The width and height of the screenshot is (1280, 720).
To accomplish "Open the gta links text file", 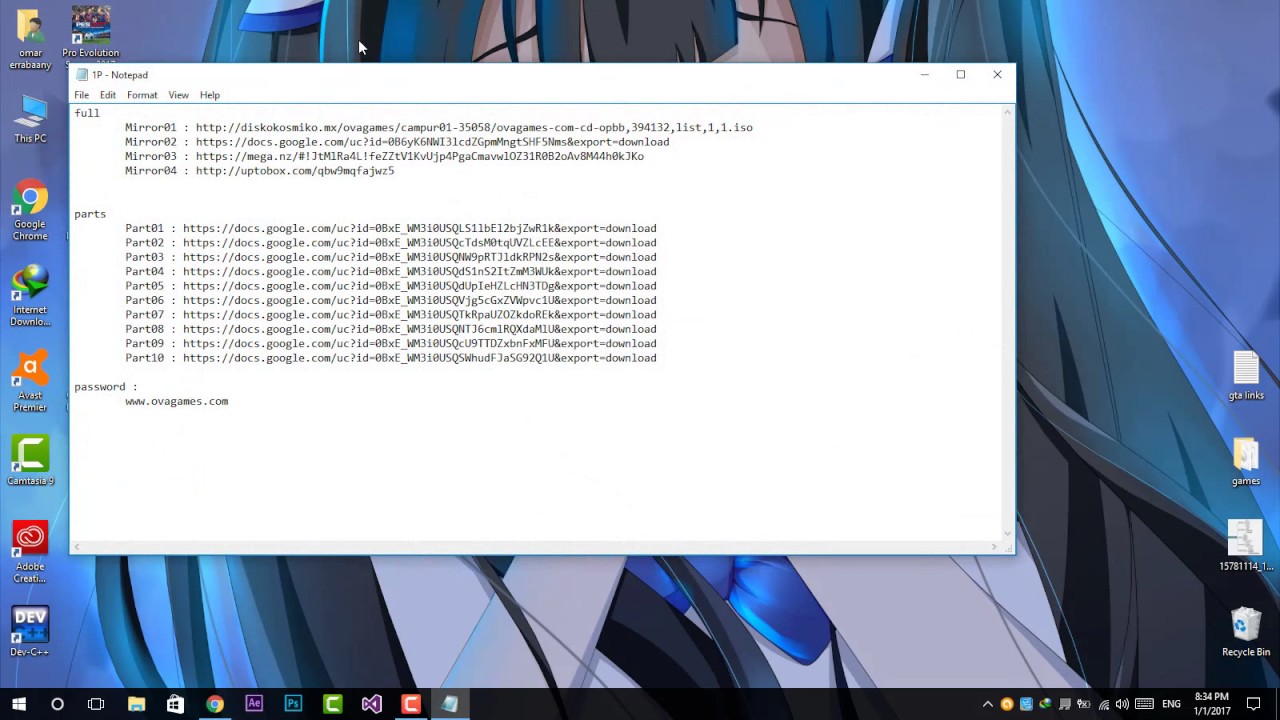I will [x=1246, y=376].
